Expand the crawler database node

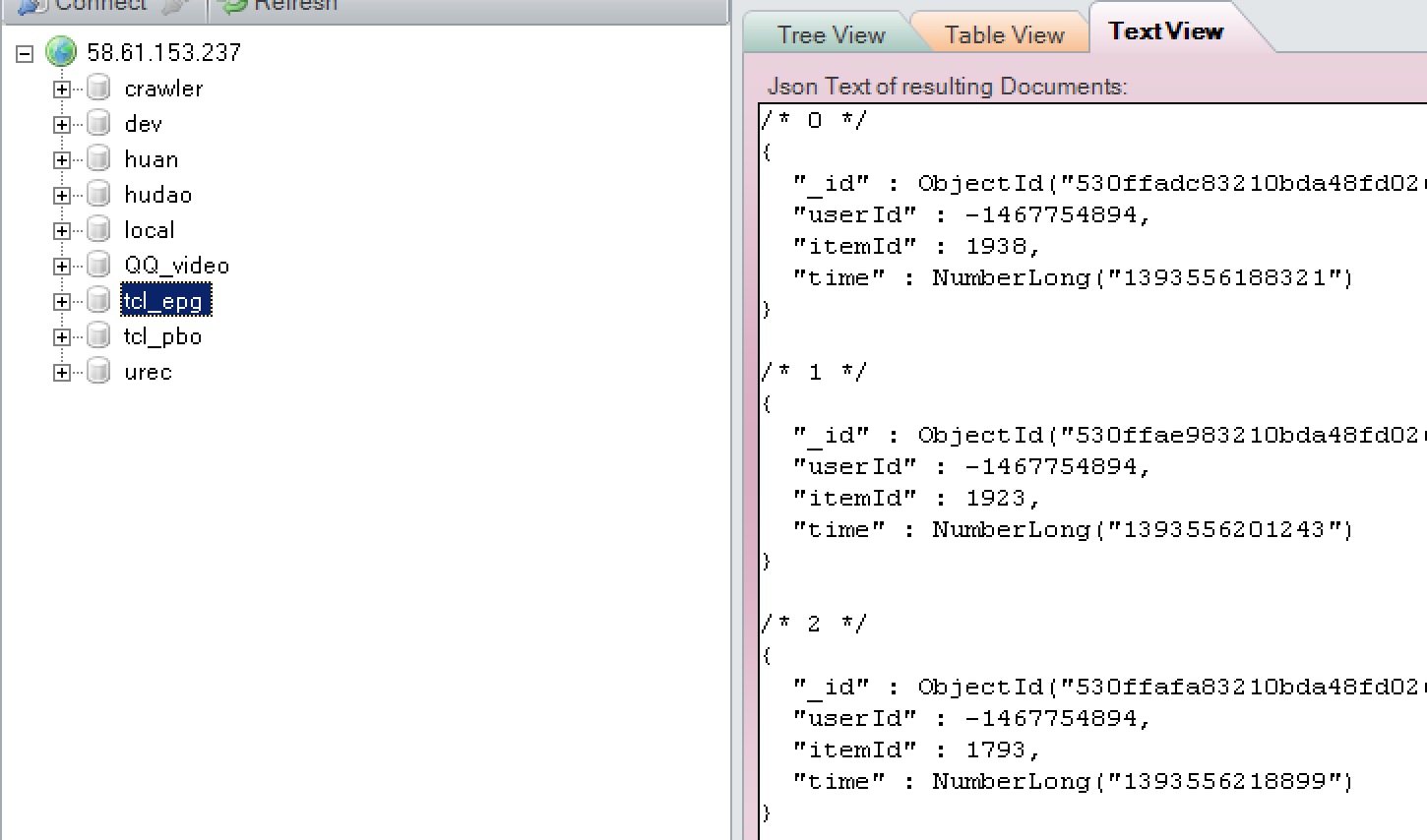click(x=62, y=90)
